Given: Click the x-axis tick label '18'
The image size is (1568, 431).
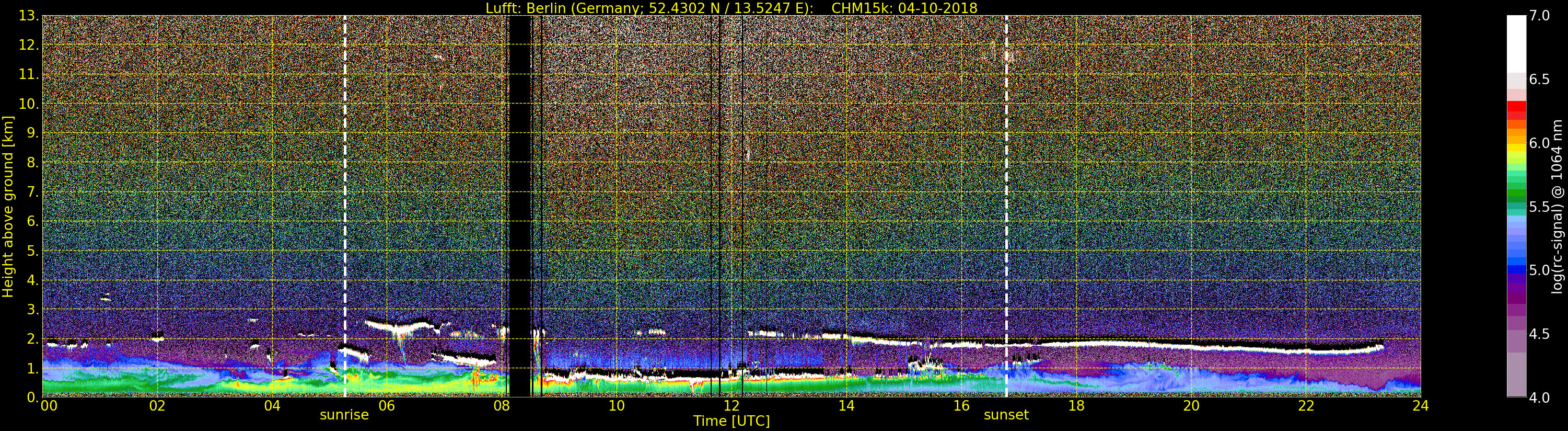Looking at the screenshot, I should point(1076,405).
